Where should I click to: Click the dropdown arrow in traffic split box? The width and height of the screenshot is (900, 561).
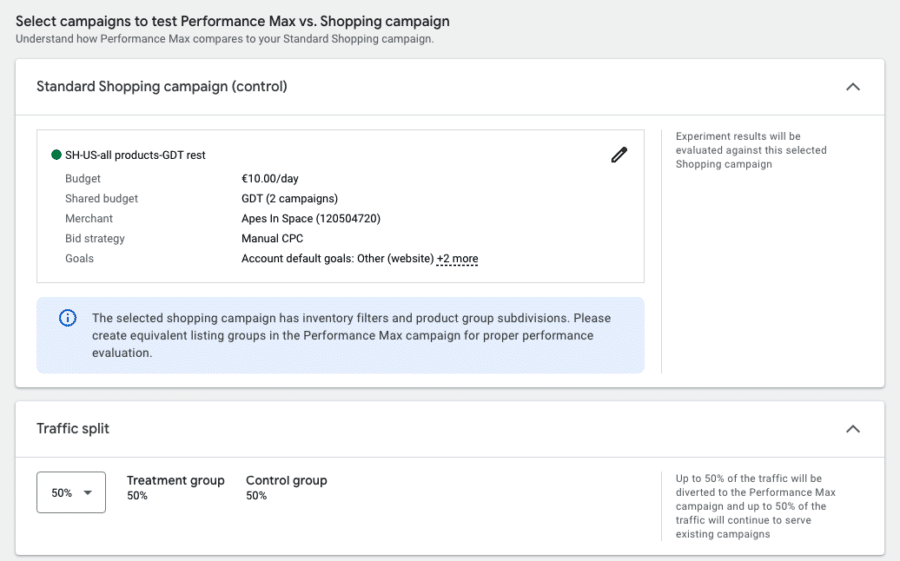tap(88, 493)
